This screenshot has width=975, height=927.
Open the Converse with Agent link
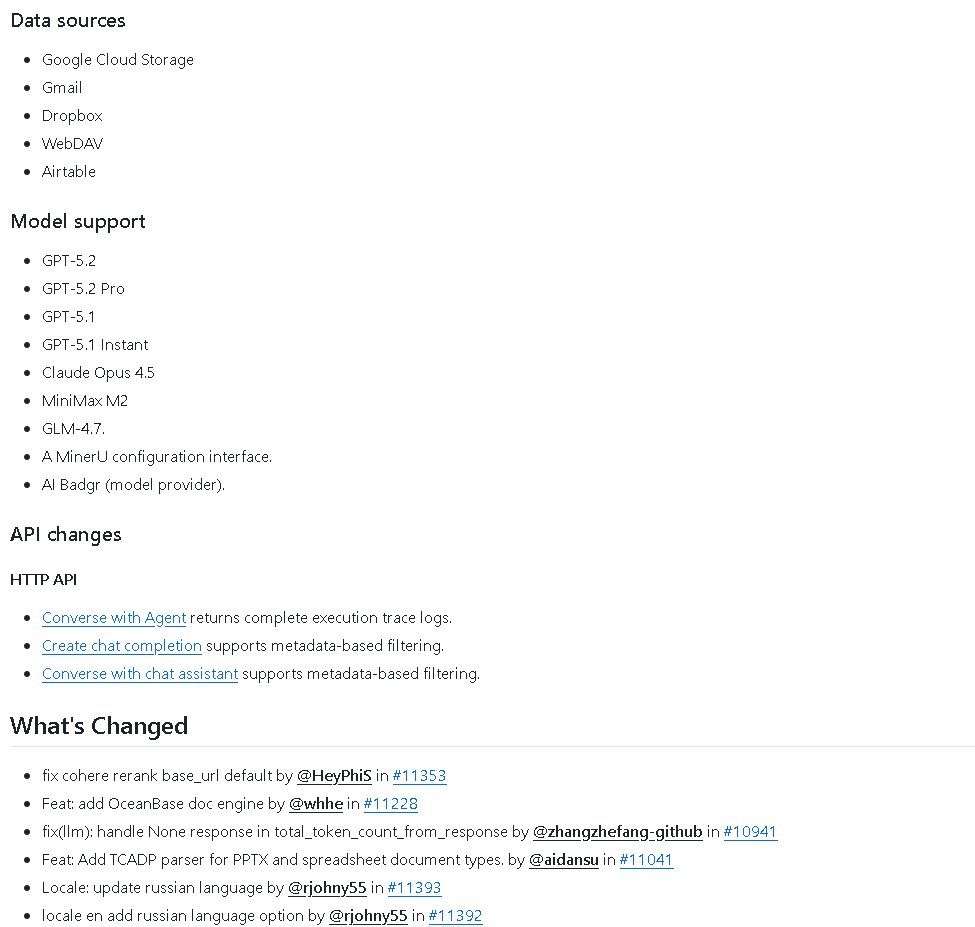point(114,617)
